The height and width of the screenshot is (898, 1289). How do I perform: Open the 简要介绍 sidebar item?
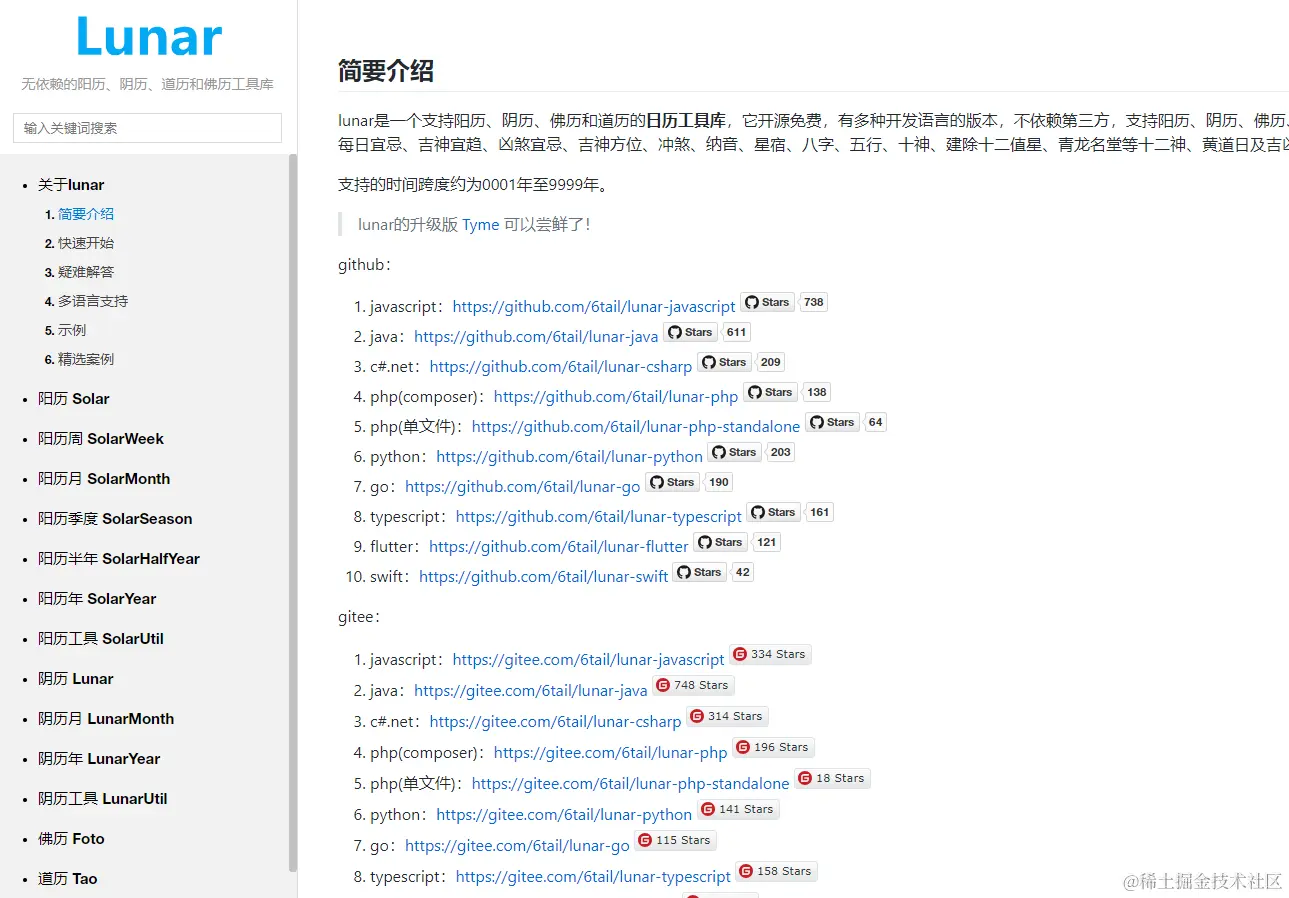point(86,214)
